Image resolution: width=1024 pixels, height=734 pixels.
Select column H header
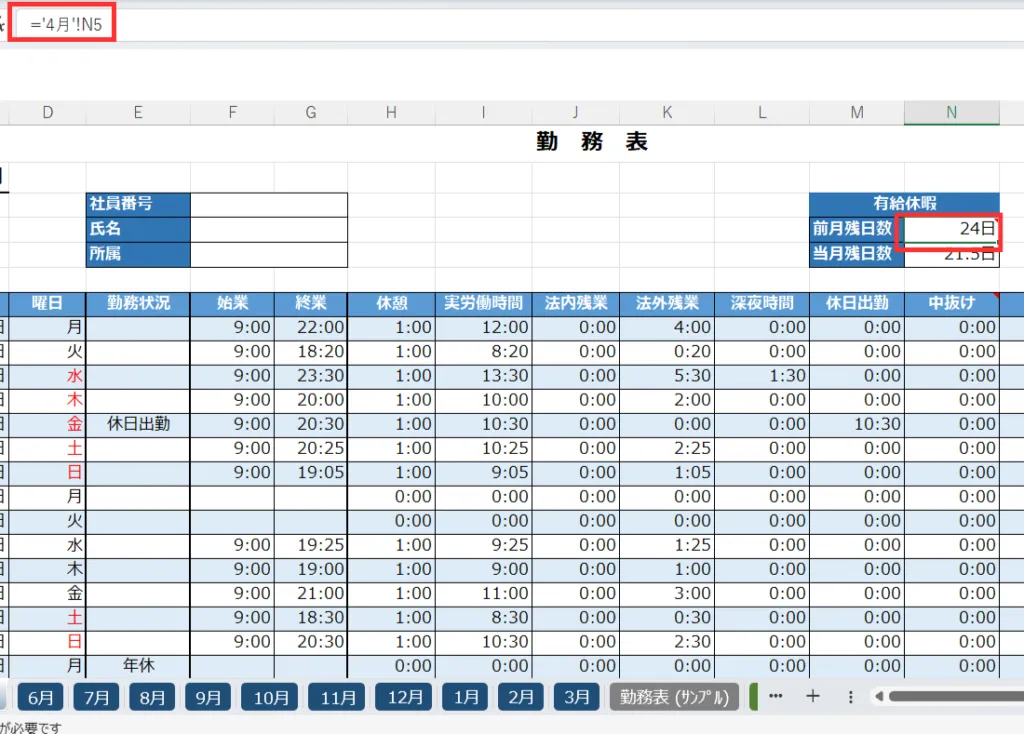(391, 113)
